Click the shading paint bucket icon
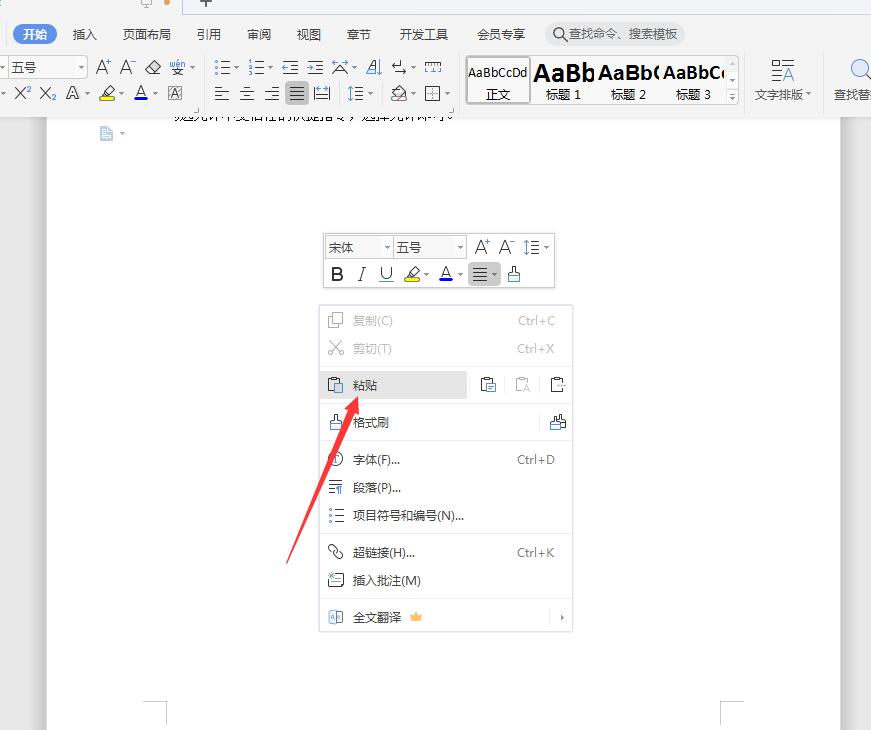871x730 pixels. (x=399, y=93)
